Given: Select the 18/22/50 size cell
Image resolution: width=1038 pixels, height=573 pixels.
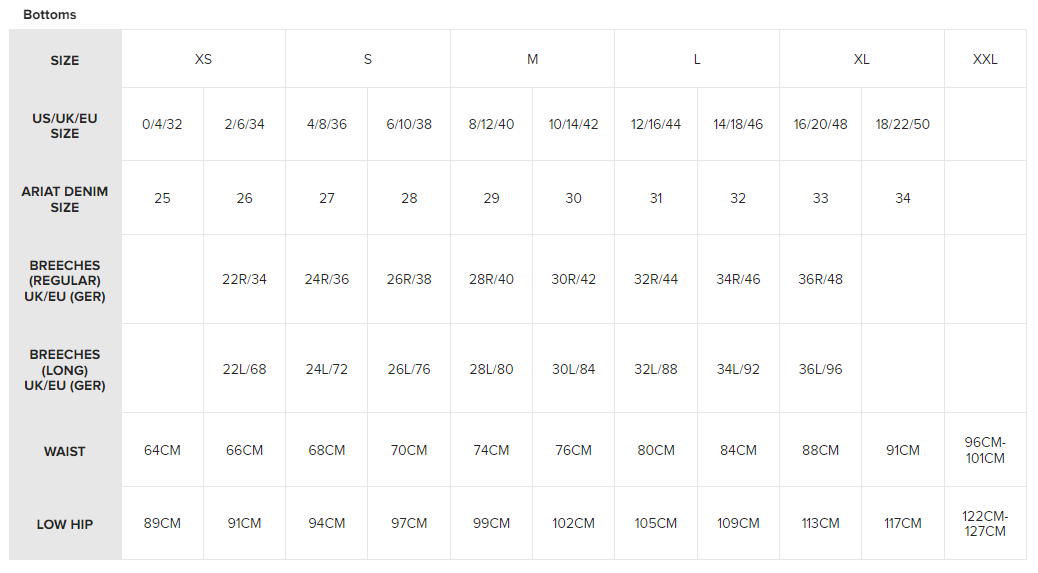Looking at the screenshot, I should point(902,125).
